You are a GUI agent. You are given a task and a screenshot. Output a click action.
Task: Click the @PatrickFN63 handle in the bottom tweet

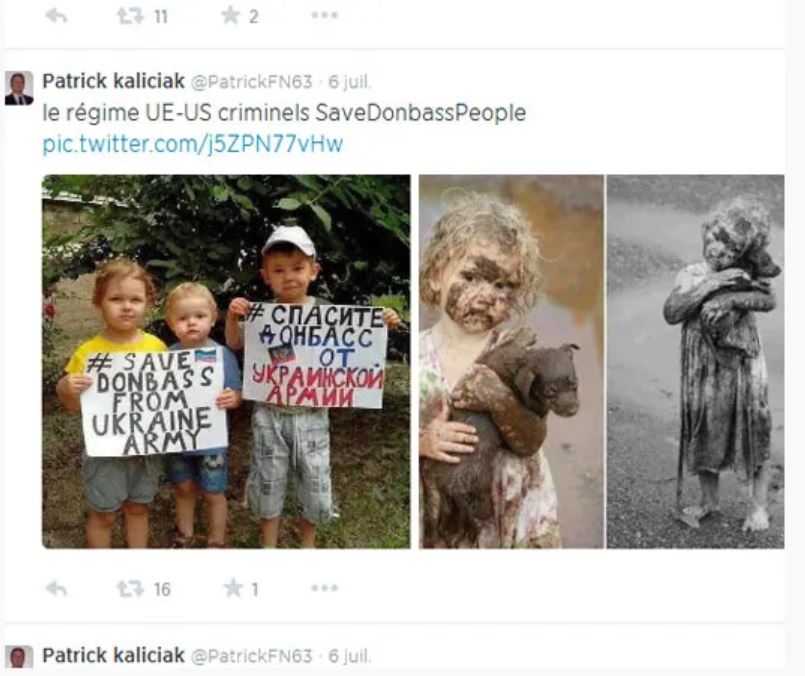(x=252, y=656)
